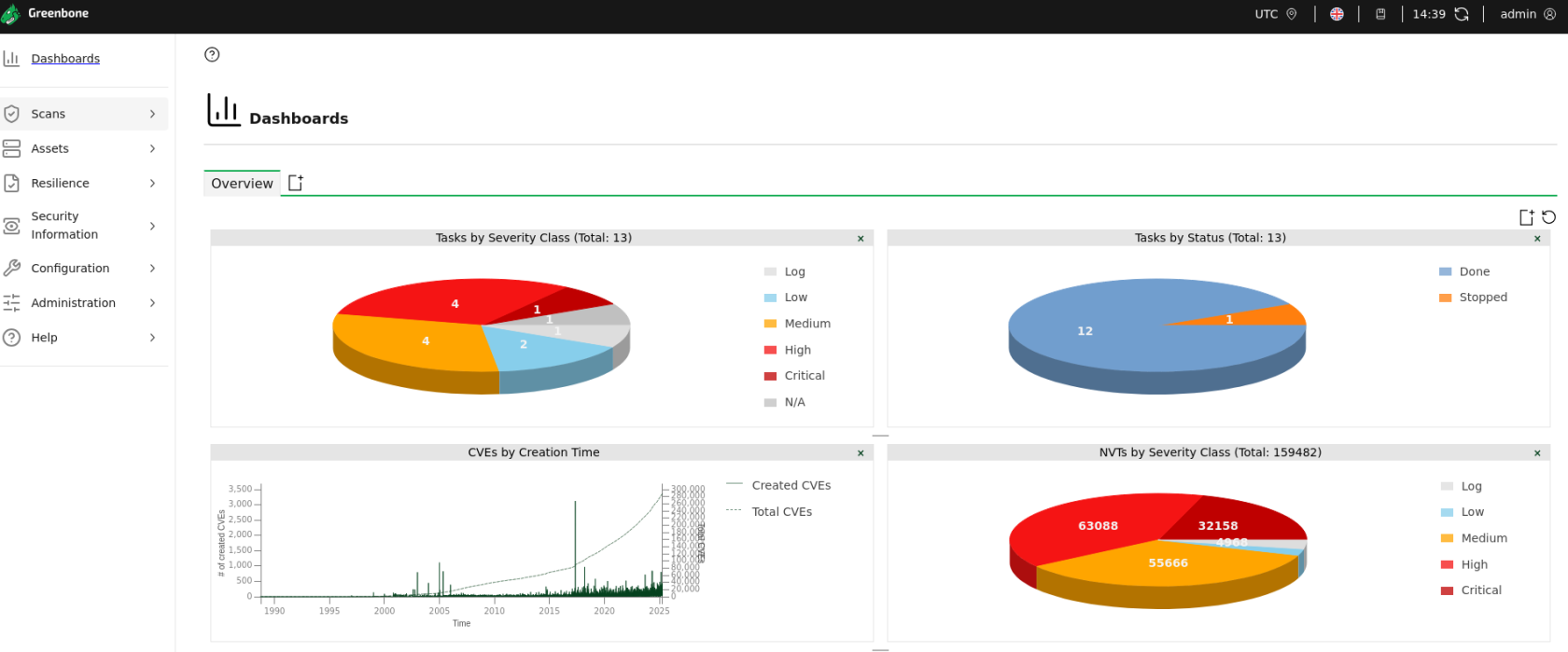Select the Overview dashboard tab
1568x652 pixels.
pos(242,184)
